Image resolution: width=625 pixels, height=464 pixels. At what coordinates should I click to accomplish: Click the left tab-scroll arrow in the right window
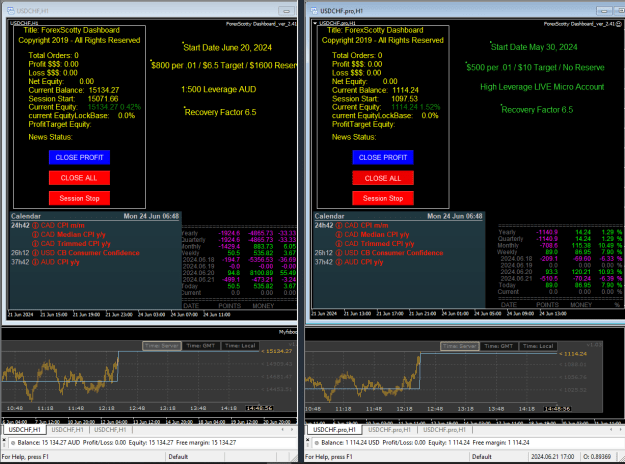click(x=611, y=430)
